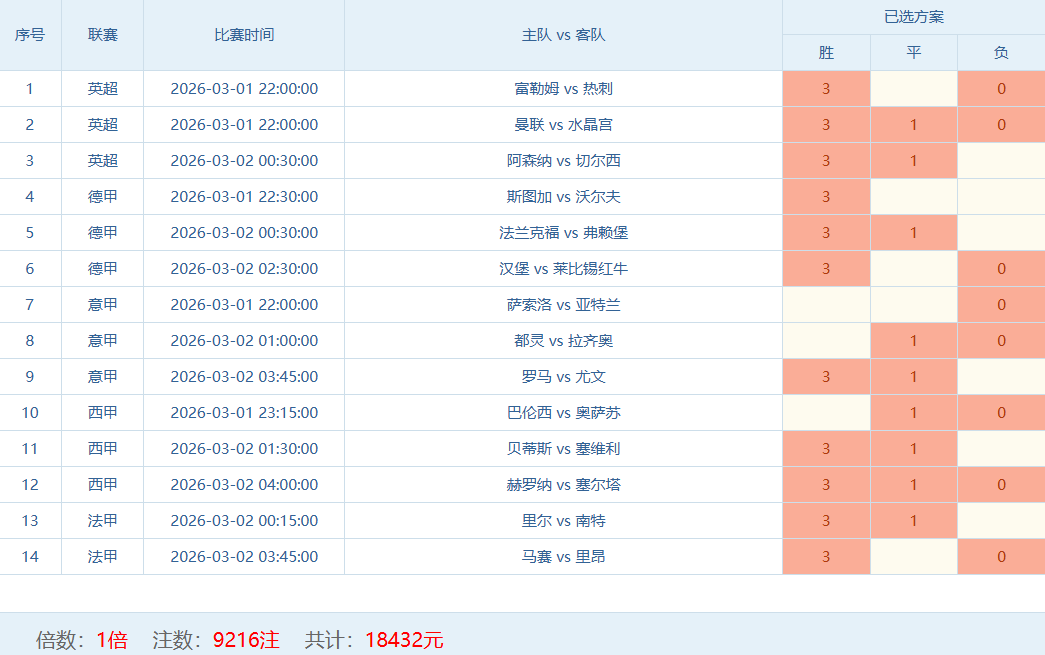Toggle the draw (1) cell for 曼联 vs 水晶宫

point(913,125)
